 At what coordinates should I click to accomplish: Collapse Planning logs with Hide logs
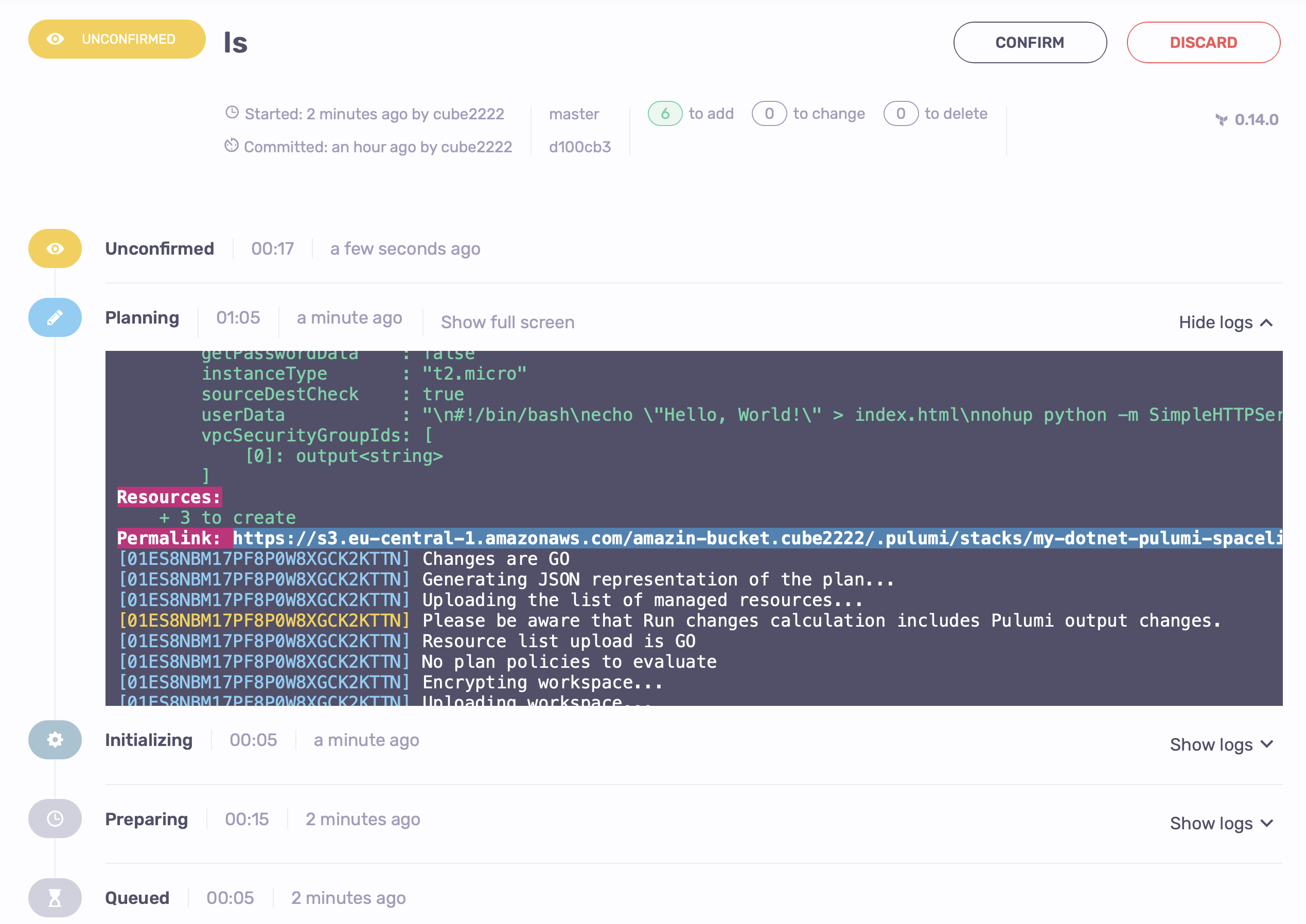click(1225, 323)
